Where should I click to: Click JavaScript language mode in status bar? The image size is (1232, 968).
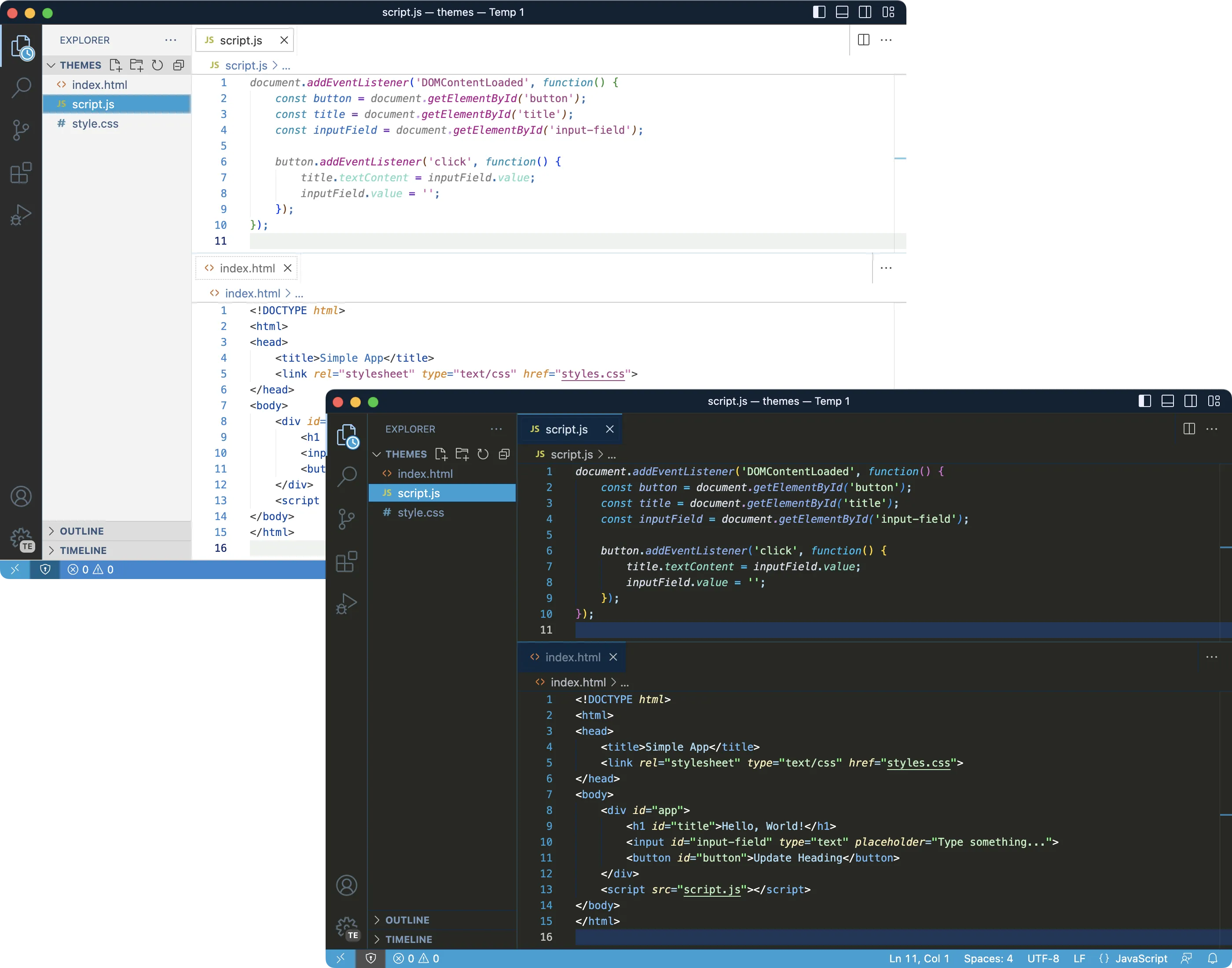coord(1141,958)
